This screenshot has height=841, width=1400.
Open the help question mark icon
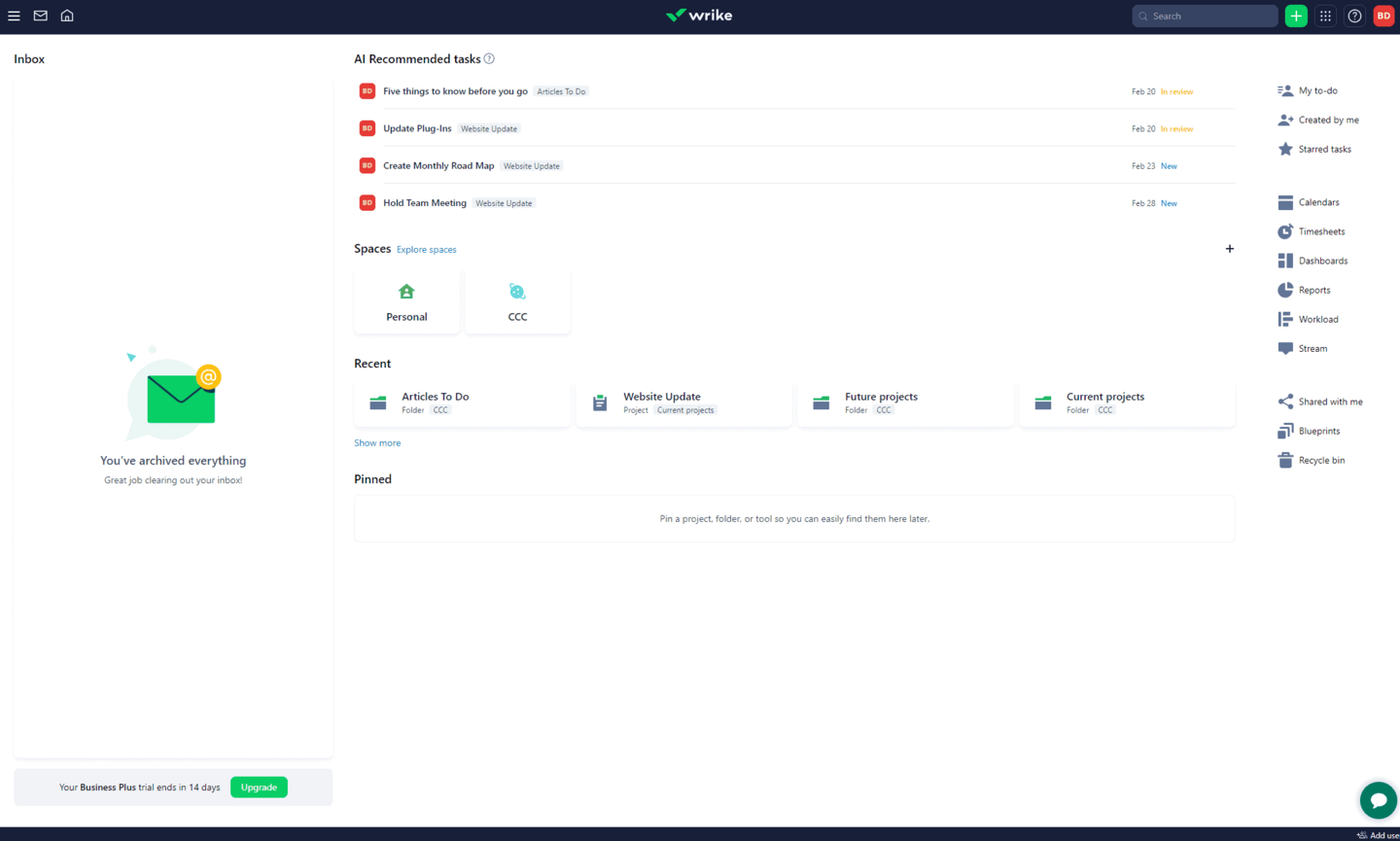(x=1354, y=16)
